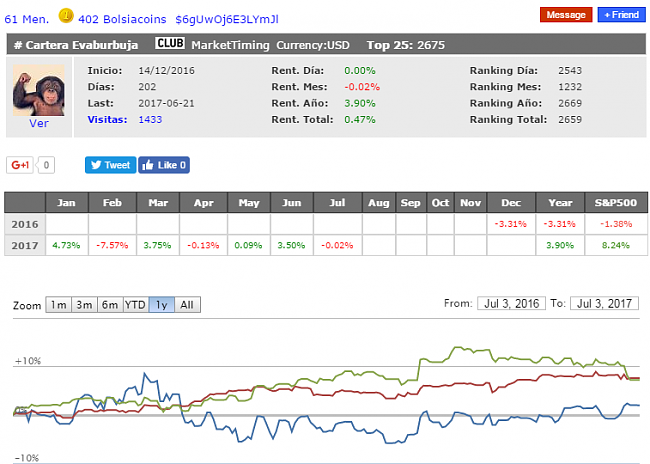This screenshot has height=464, width=650.
Task: Click Rent. Total value 0.47%
Action: click(360, 119)
